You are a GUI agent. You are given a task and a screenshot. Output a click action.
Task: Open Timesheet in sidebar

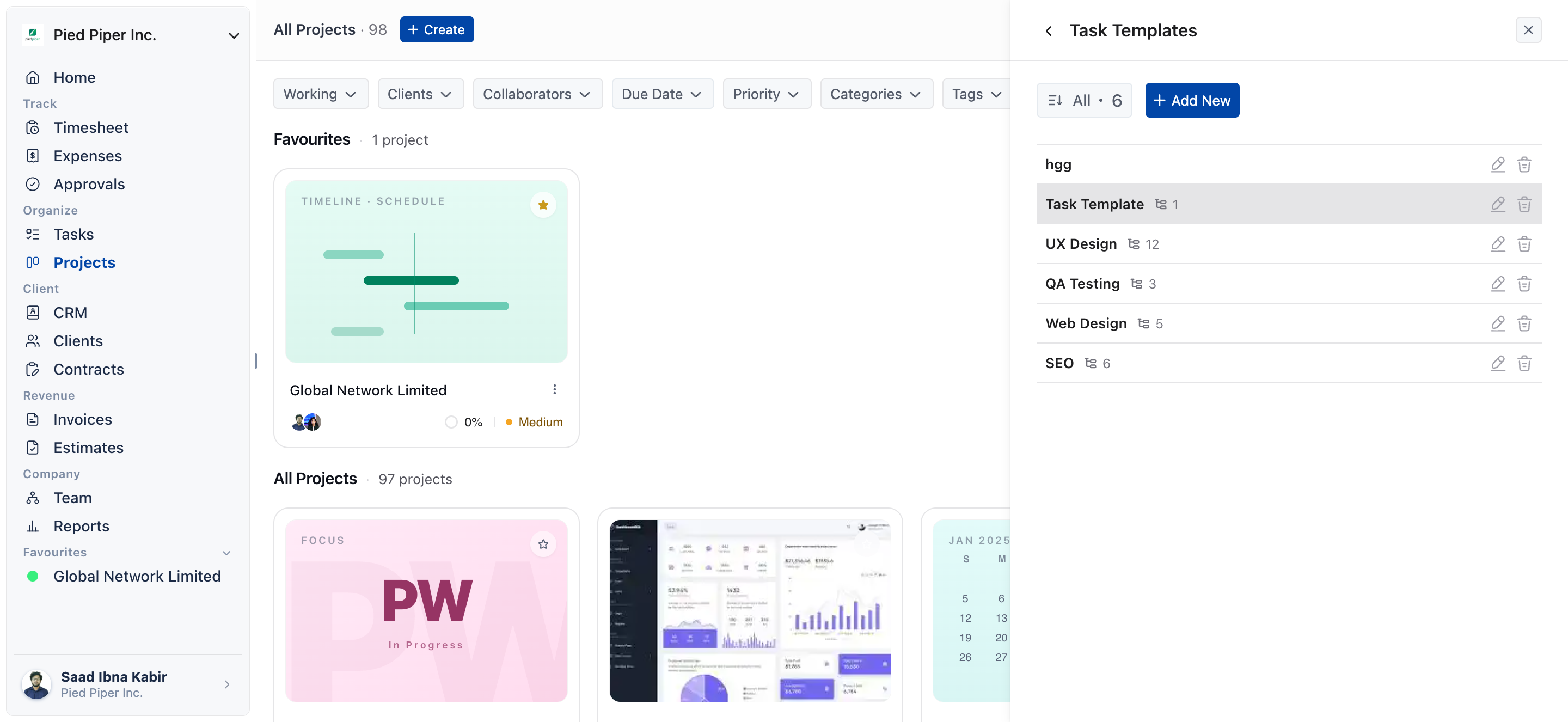pyautogui.click(x=91, y=127)
